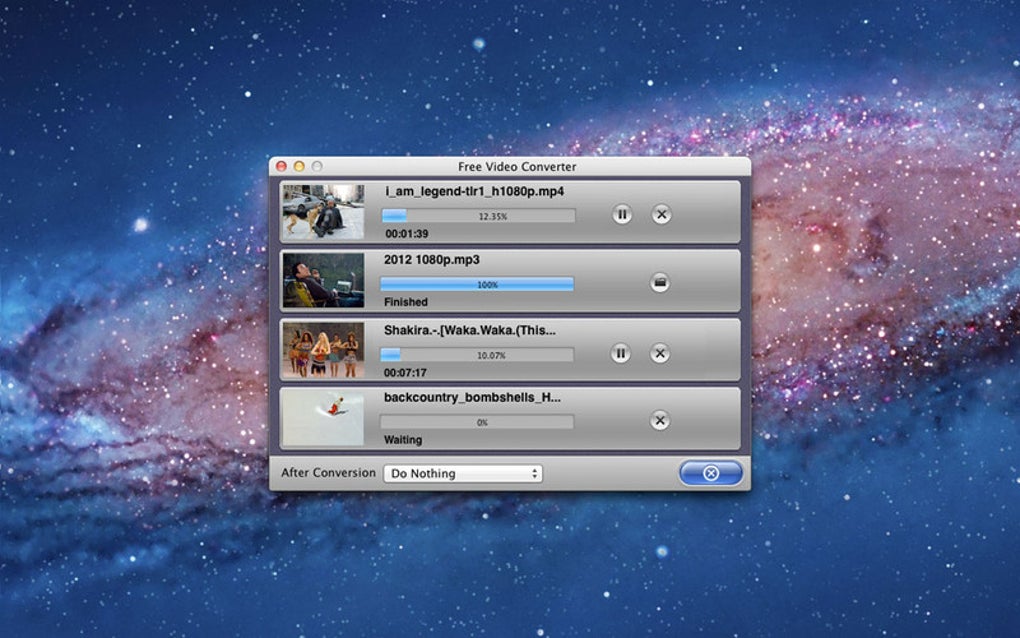Select file name 2012 1080p.mp3
1020x638 pixels.
tap(431, 259)
